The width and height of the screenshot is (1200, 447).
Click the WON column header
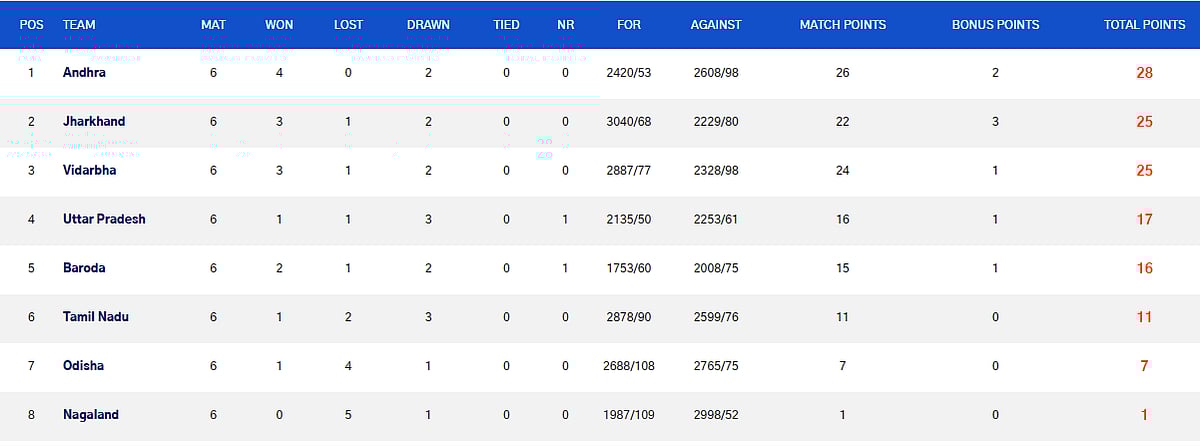coord(279,25)
